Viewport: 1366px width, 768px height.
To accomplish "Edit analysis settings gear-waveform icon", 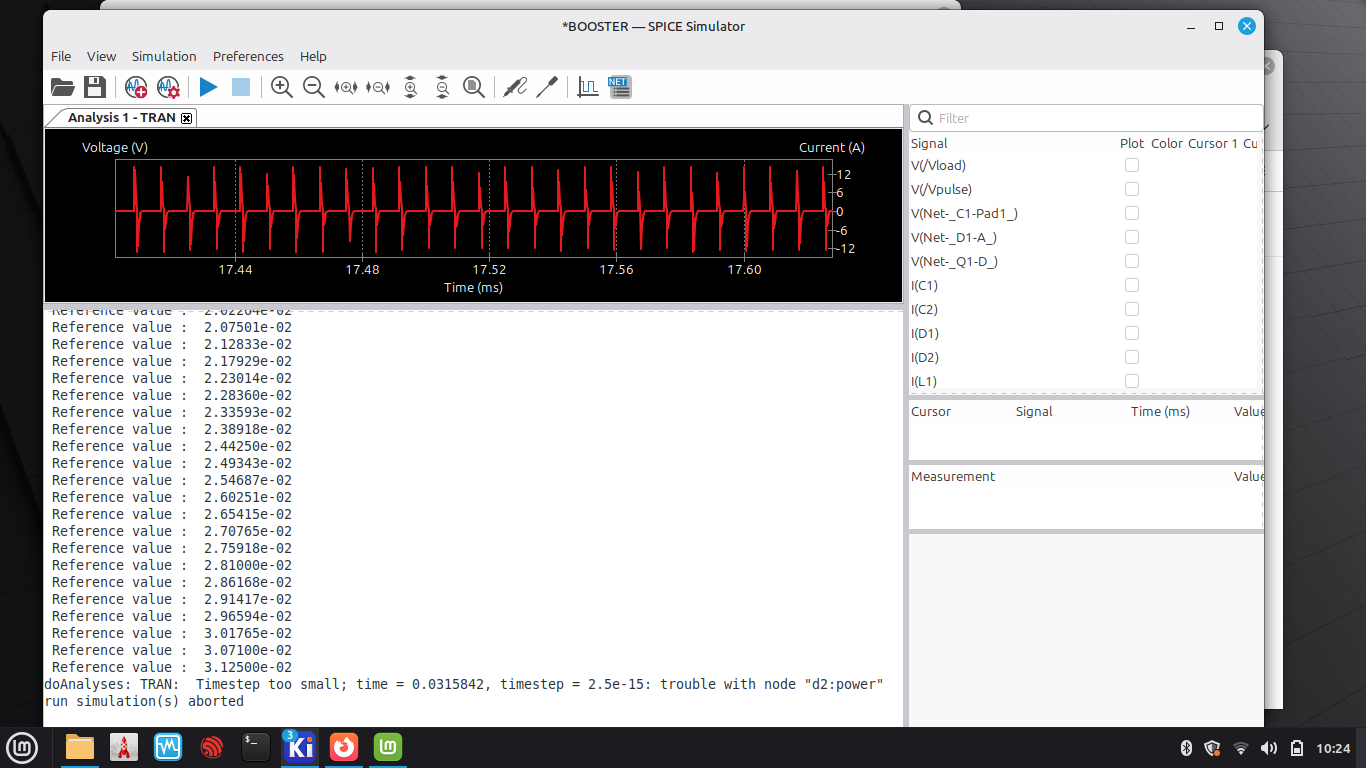I will click(x=168, y=87).
